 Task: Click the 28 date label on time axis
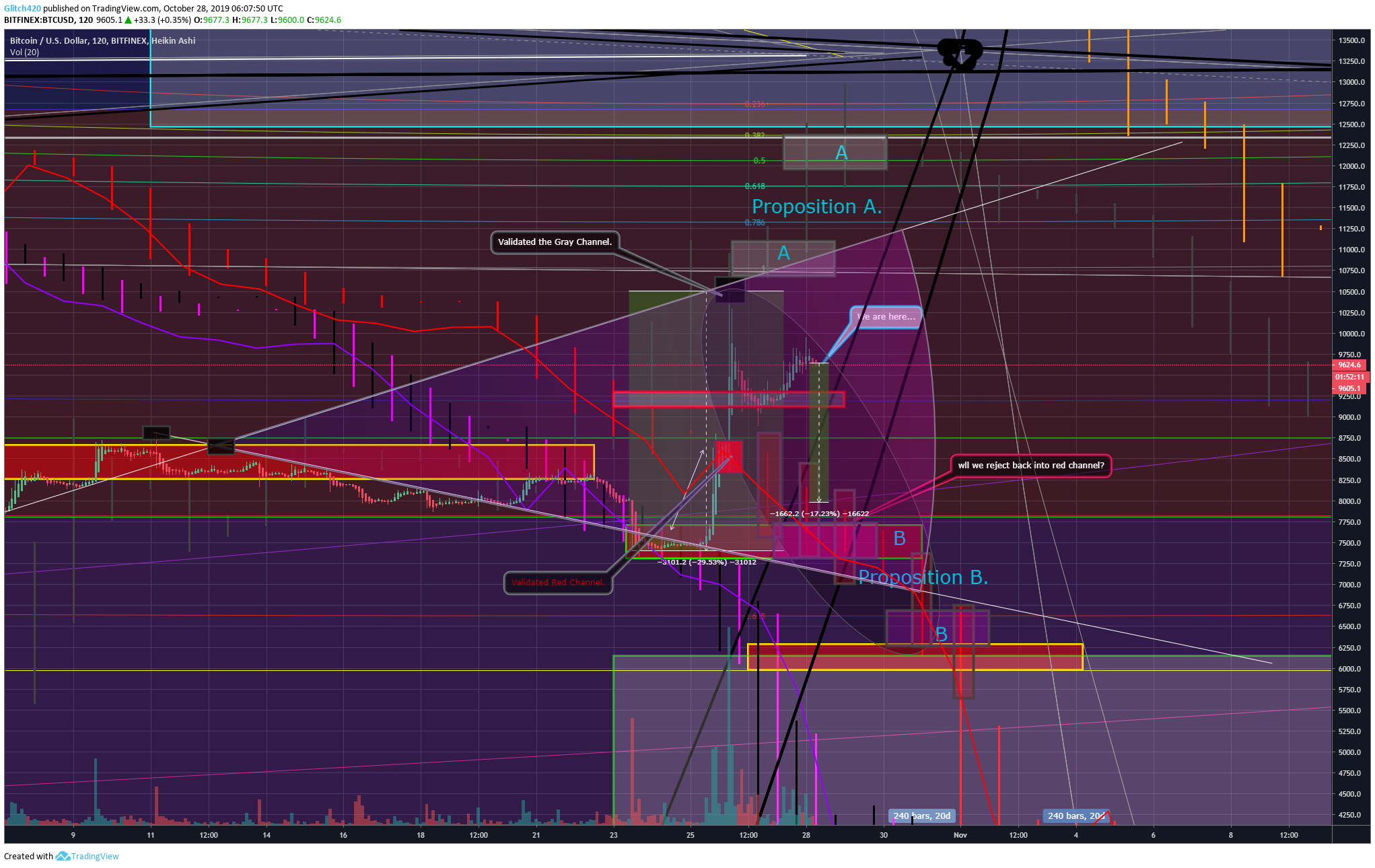point(806,835)
